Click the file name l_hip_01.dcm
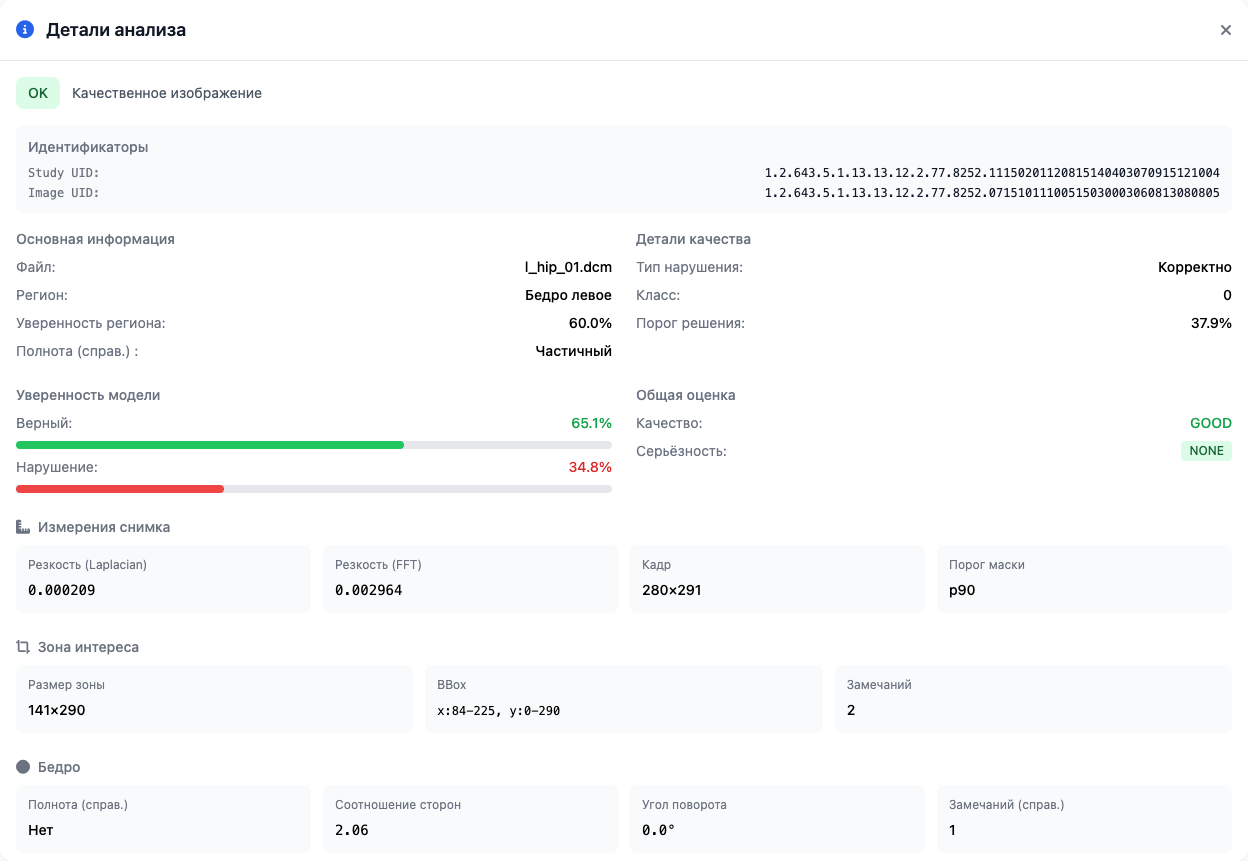This screenshot has height=861, width=1248. pyautogui.click(x=568, y=267)
